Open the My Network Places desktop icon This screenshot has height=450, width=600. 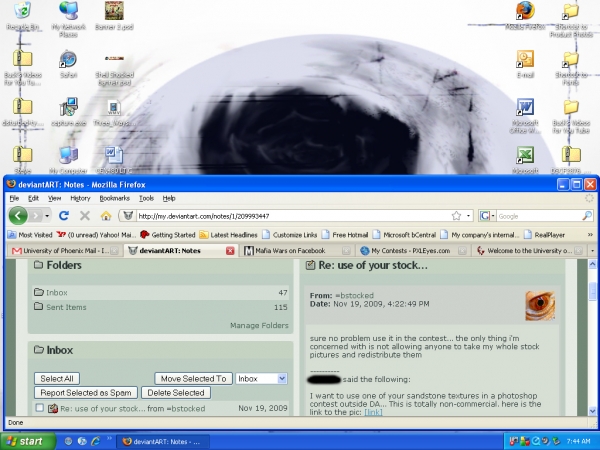point(68,19)
